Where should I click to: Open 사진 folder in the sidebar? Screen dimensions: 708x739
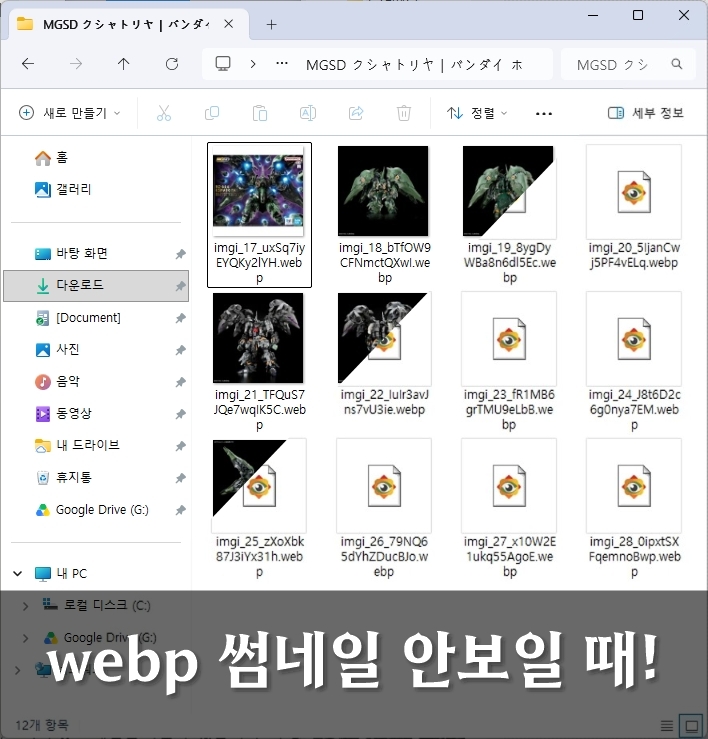pyautogui.click(x=58, y=350)
